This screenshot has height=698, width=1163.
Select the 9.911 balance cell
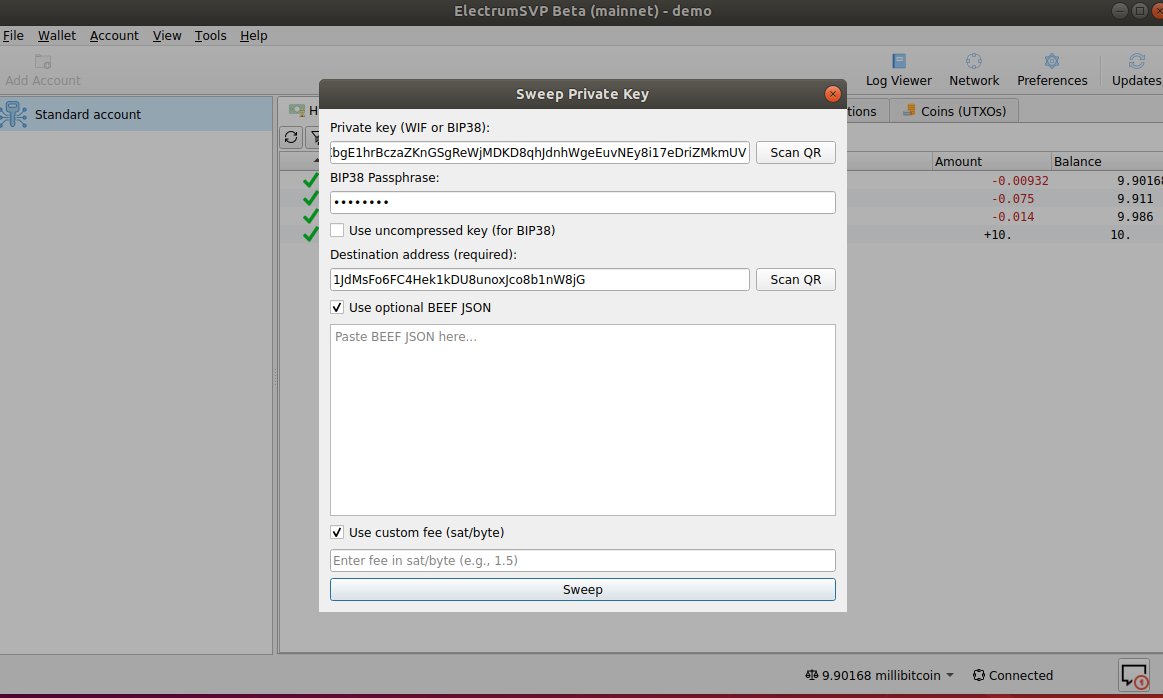(1135, 198)
